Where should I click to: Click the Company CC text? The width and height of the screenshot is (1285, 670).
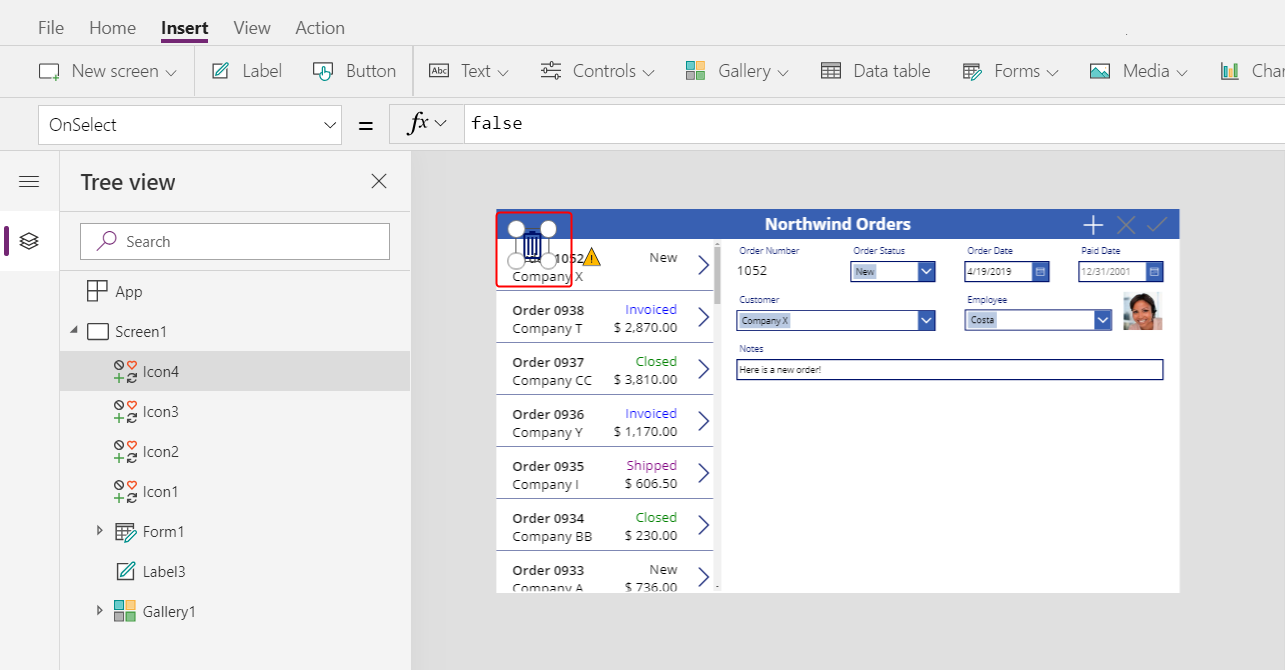[x=552, y=380]
